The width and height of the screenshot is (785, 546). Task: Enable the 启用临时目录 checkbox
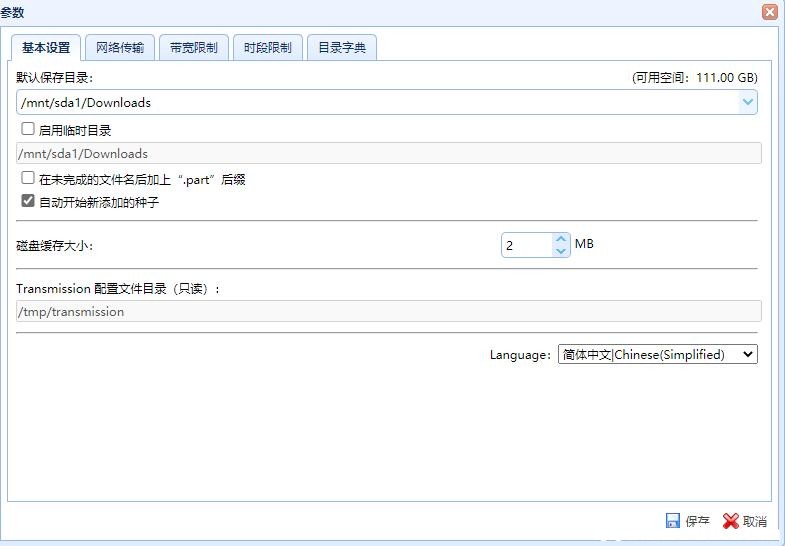[28, 129]
